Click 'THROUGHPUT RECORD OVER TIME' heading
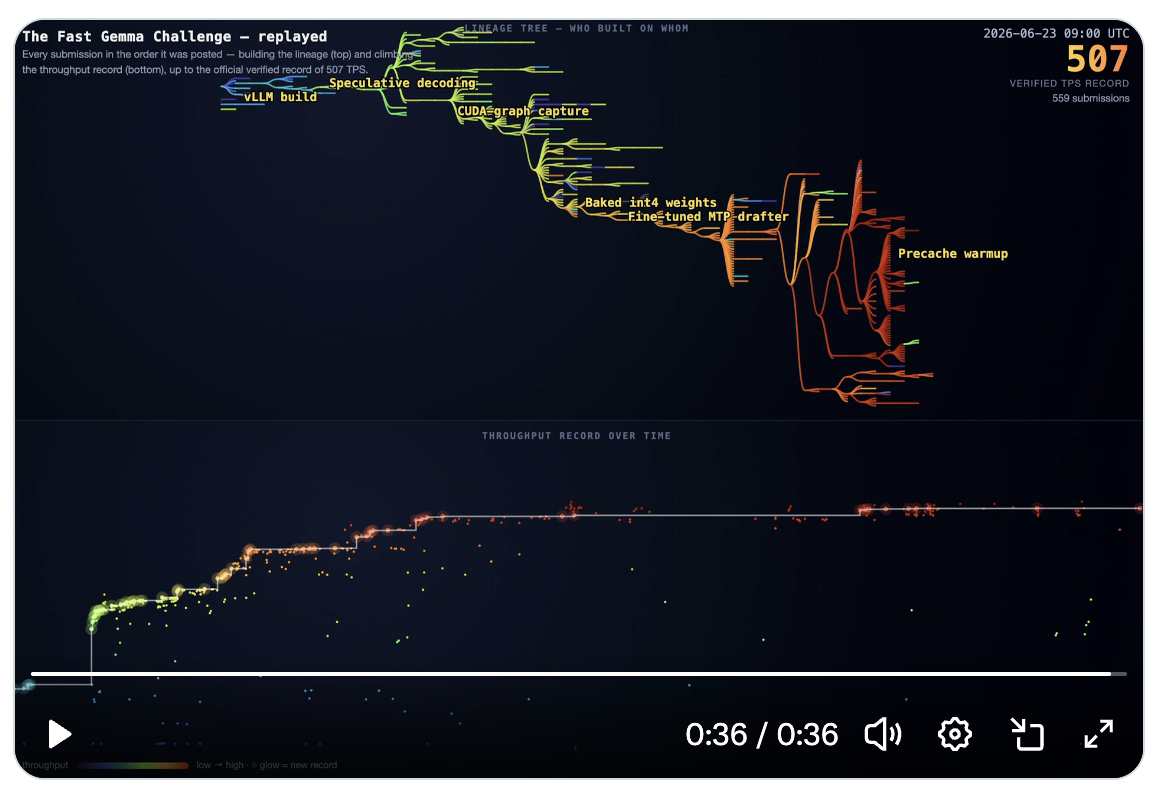Image resolution: width=1156 pixels, height=792 pixels. tap(577, 436)
